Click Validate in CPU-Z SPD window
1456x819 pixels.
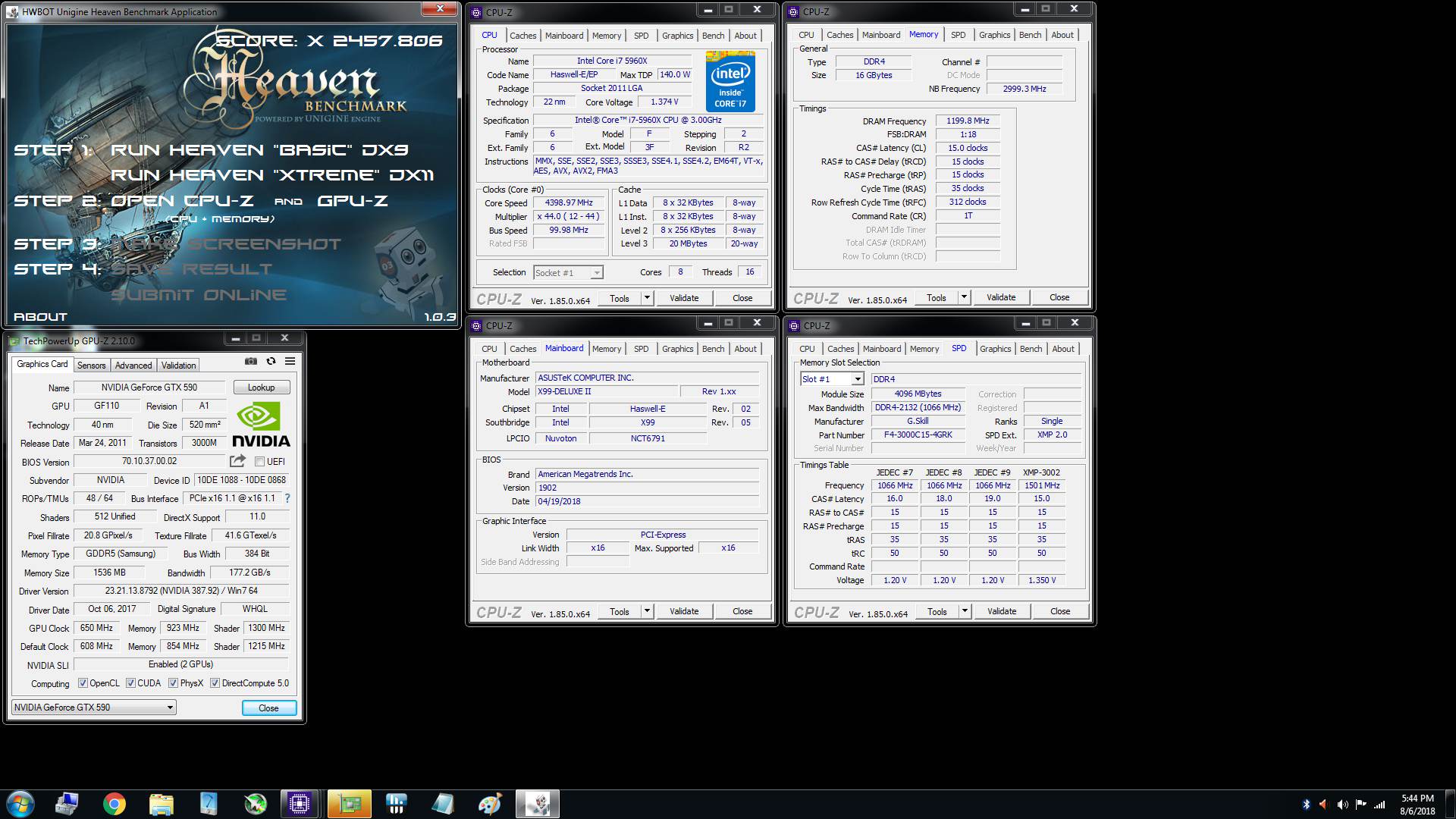pos(1001,611)
